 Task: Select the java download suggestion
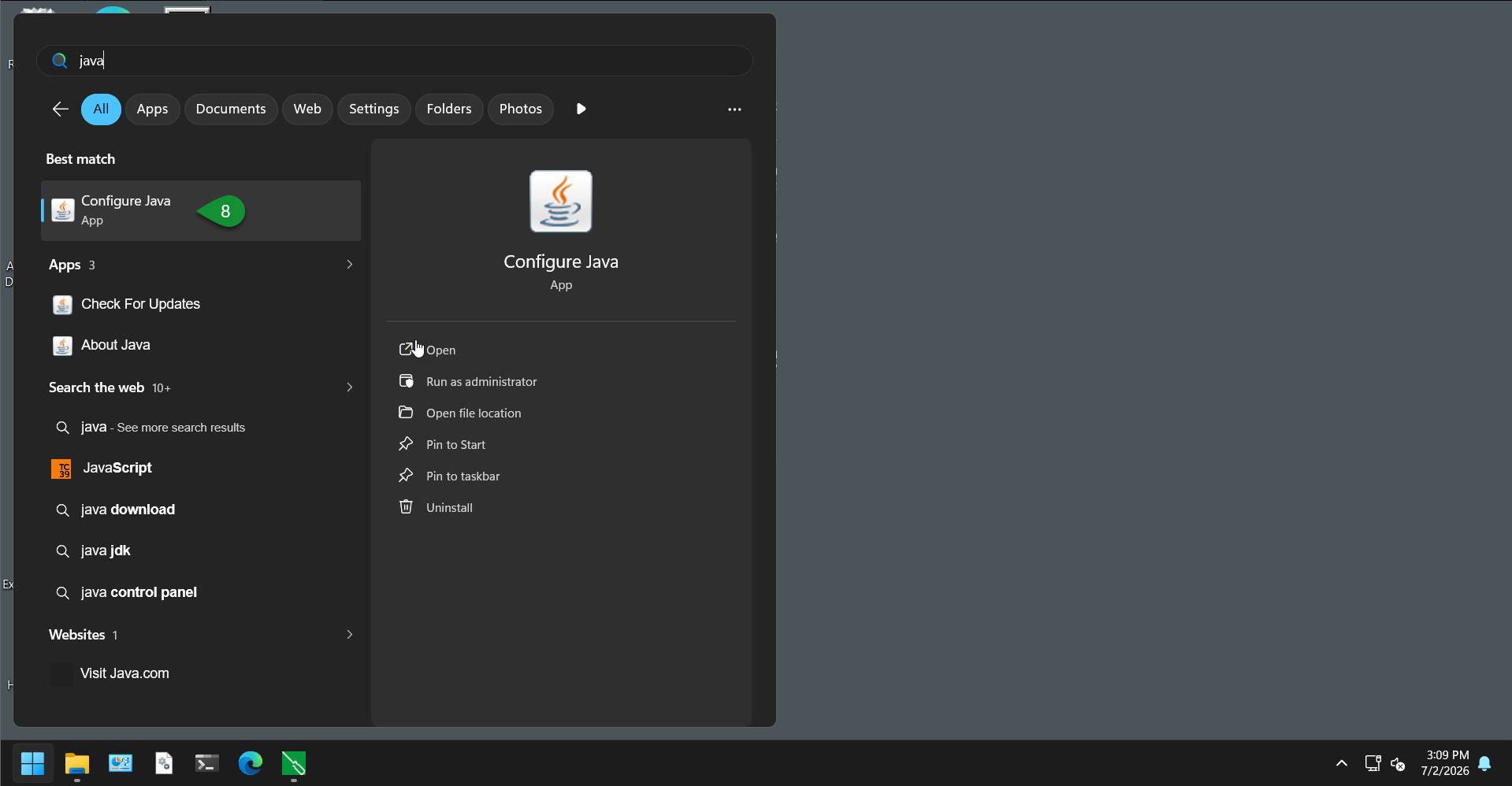(201, 510)
